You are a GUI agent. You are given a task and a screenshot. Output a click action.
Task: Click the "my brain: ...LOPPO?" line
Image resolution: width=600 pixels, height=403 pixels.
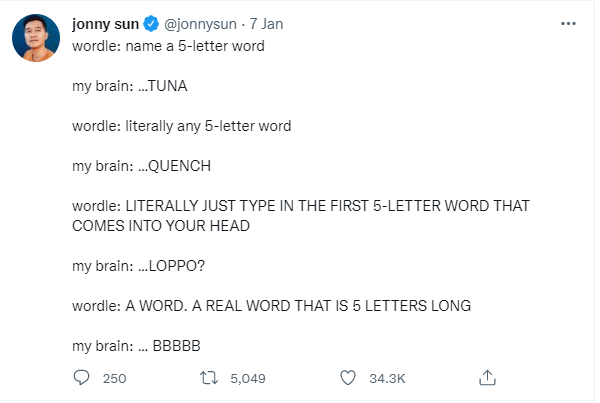pyautogui.click(x=137, y=266)
